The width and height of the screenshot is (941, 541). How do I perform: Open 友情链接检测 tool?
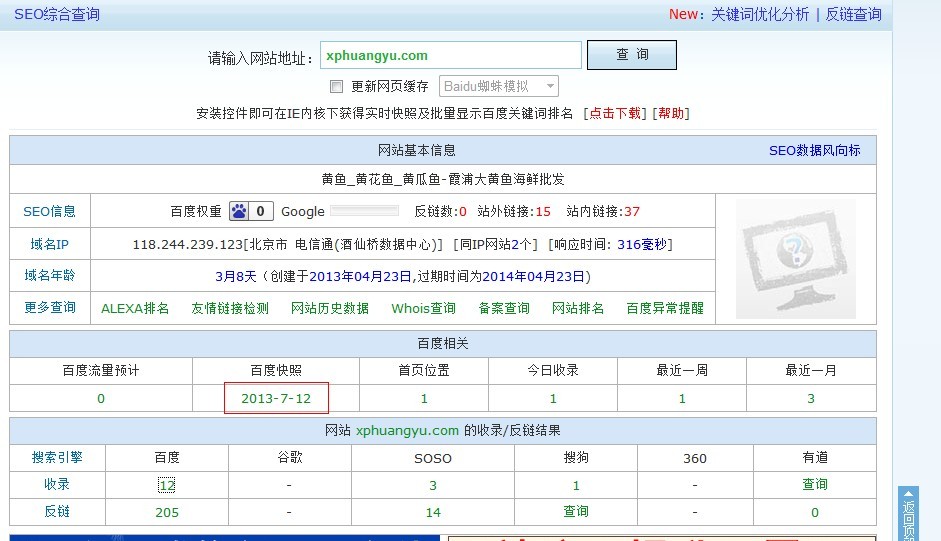(x=230, y=309)
